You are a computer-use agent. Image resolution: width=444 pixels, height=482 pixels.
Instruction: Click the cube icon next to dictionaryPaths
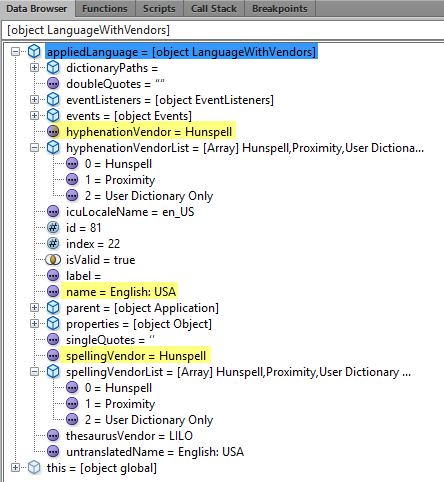(53, 68)
